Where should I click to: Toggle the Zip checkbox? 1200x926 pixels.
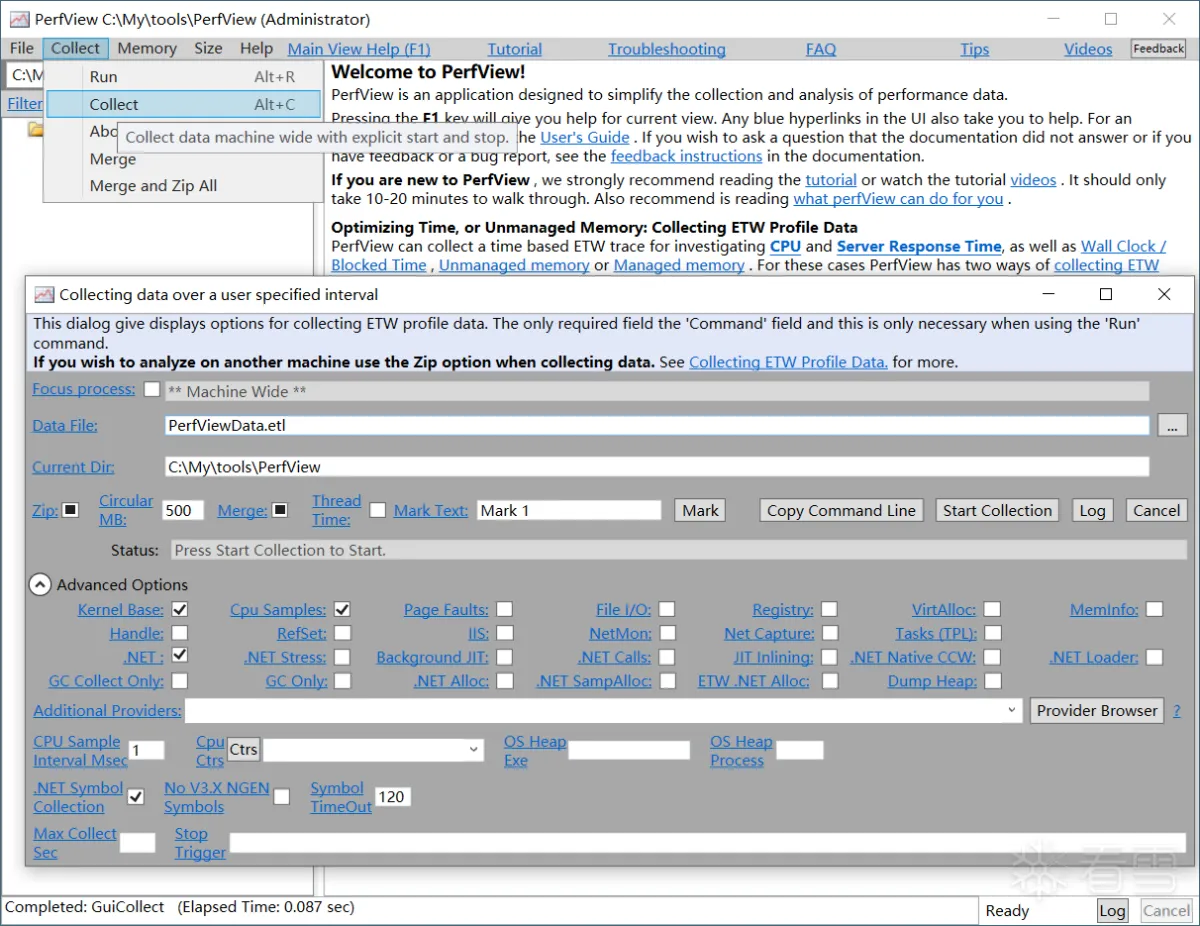point(70,510)
